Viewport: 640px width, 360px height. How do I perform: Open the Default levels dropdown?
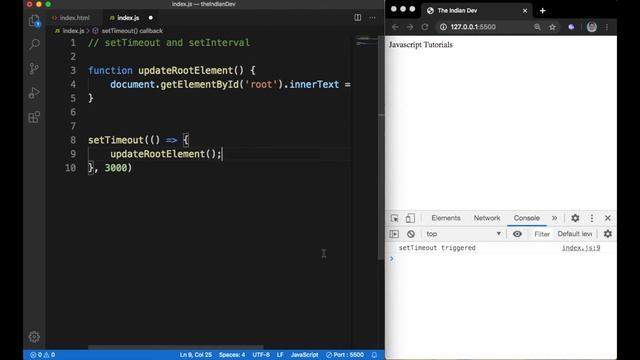[x=575, y=234]
